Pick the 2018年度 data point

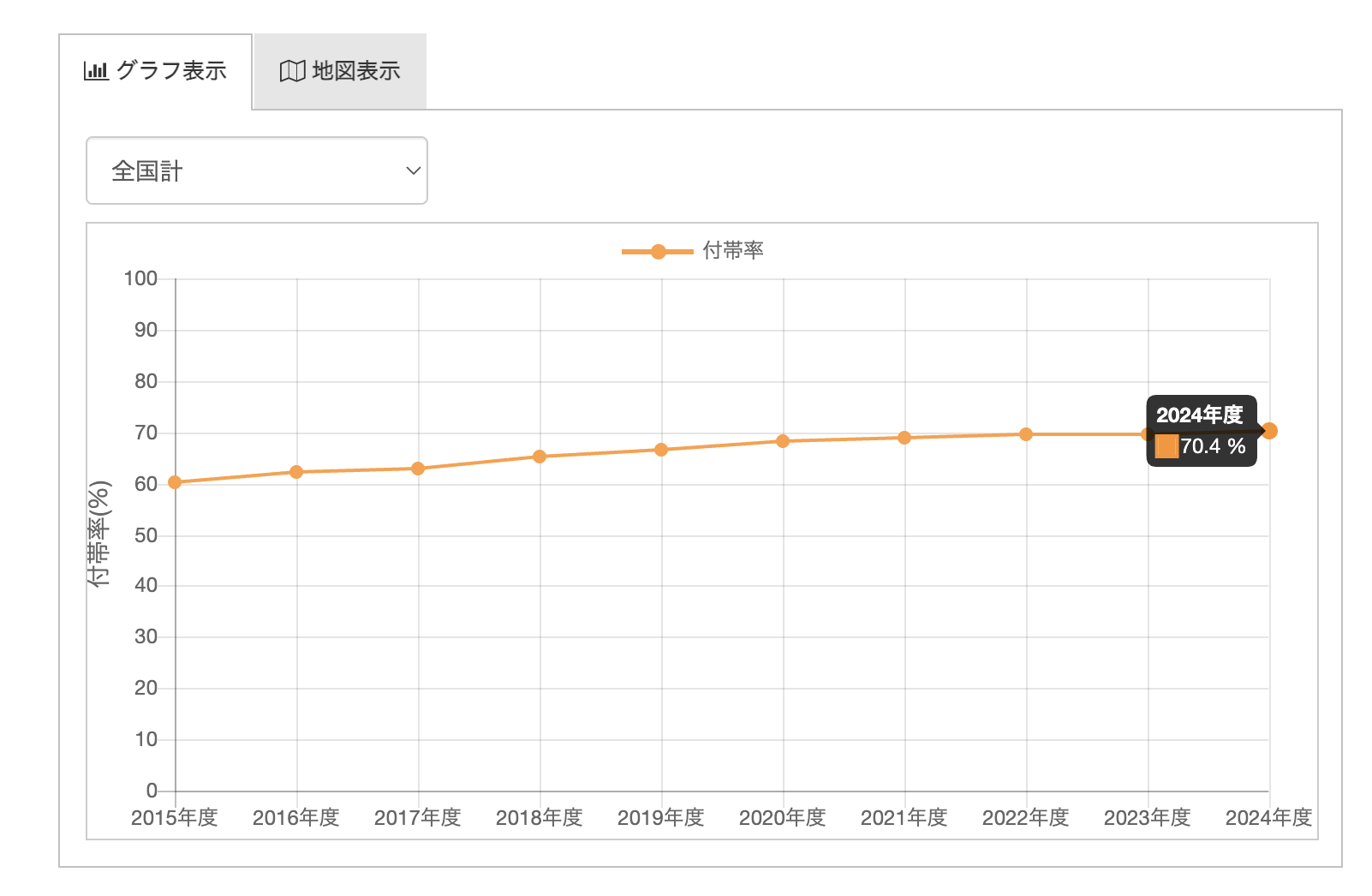pos(540,457)
